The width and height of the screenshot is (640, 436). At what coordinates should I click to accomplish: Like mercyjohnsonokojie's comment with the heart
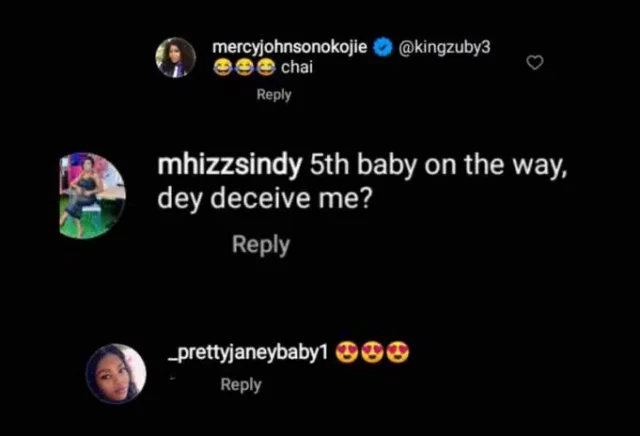(x=535, y=63)
